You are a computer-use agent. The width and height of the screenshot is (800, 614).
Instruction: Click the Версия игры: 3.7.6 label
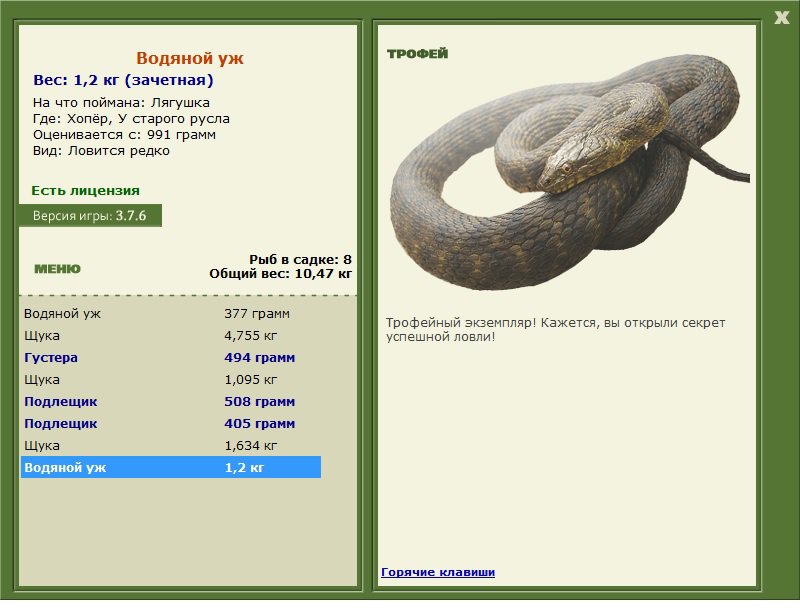90,215
